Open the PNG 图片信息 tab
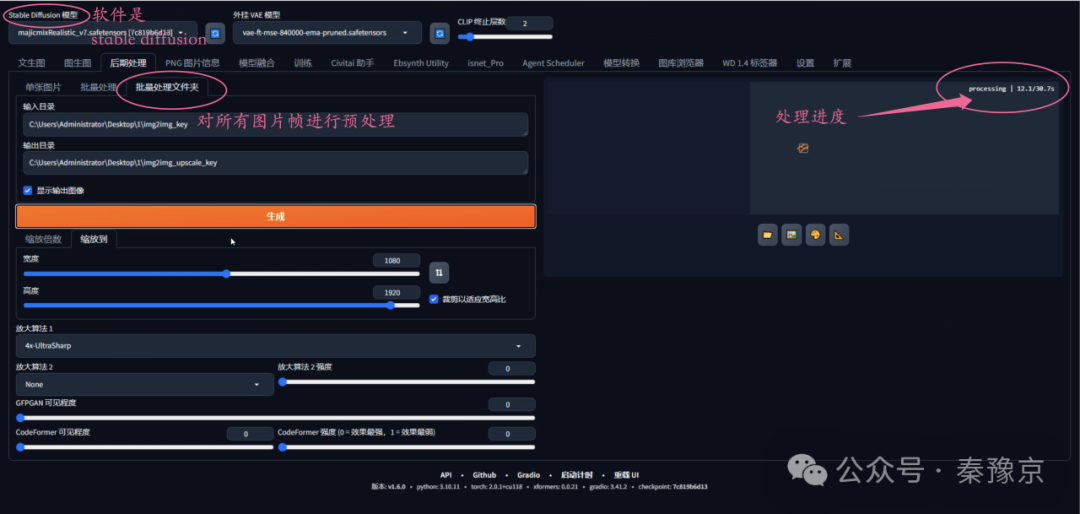The height and width of the screenshot is (514, 1080). tap(193, 63)
